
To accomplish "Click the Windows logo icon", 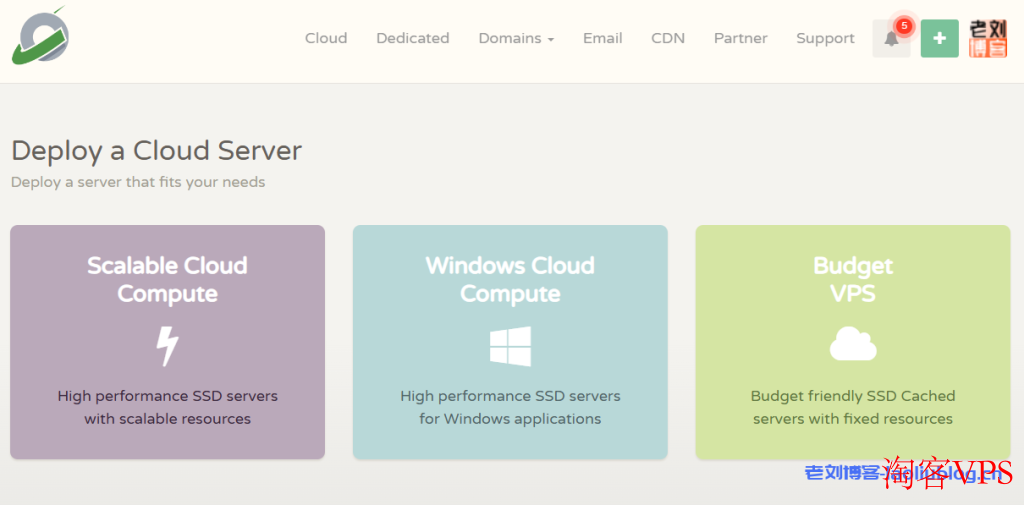I will click(510, 346).
